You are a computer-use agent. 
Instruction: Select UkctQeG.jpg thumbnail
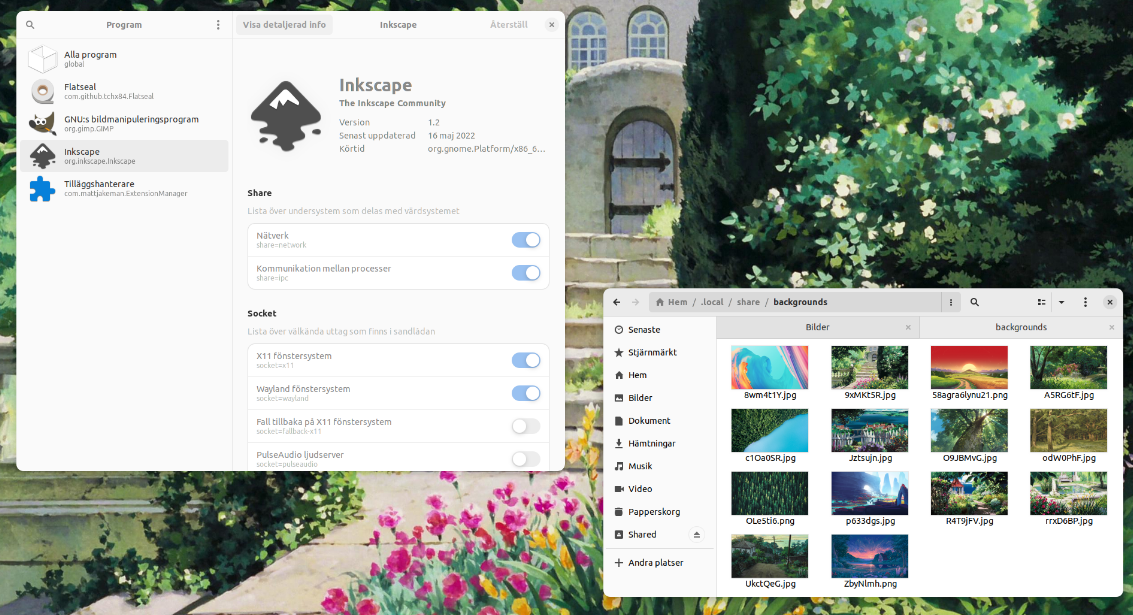coord(770,556)
